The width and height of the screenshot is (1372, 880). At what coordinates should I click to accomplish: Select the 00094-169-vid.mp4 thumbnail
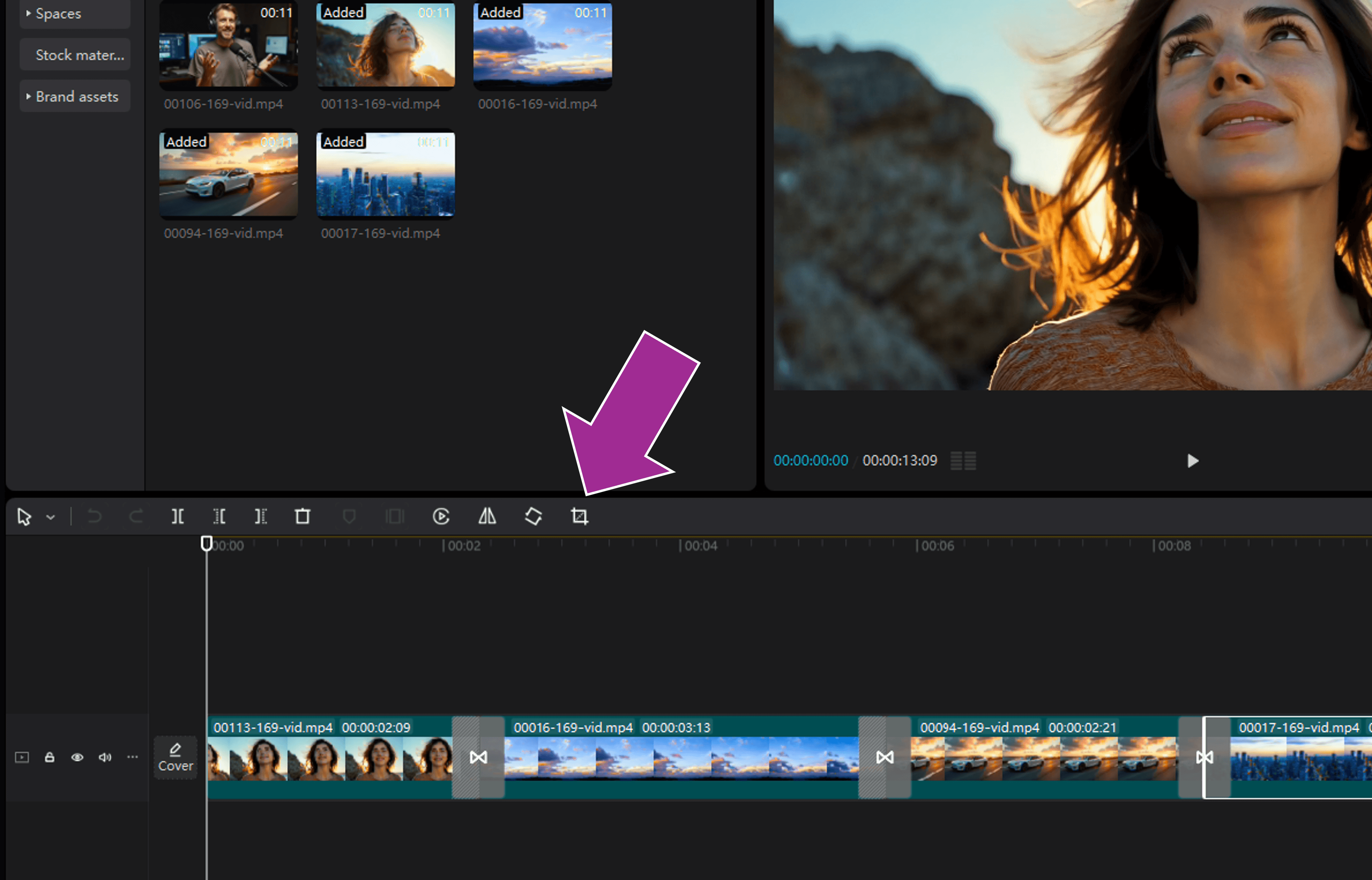pyautogui.click(x=228, y=175)
